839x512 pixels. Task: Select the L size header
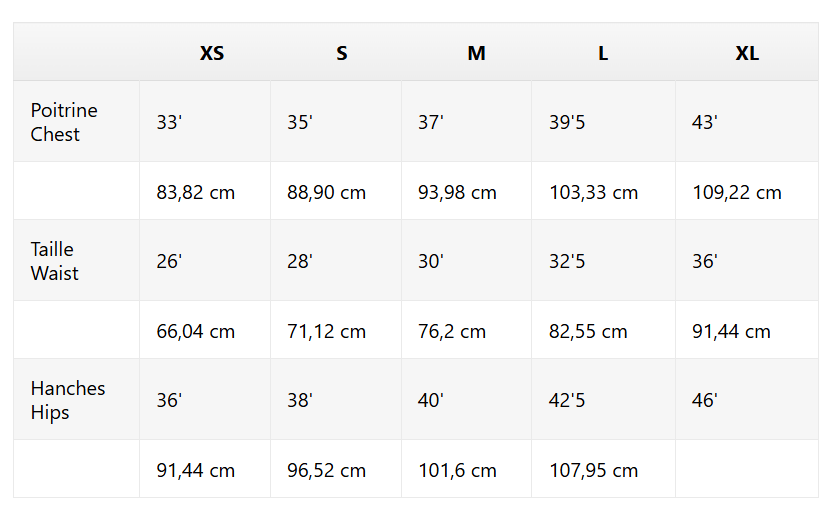(x=603, y=54)
